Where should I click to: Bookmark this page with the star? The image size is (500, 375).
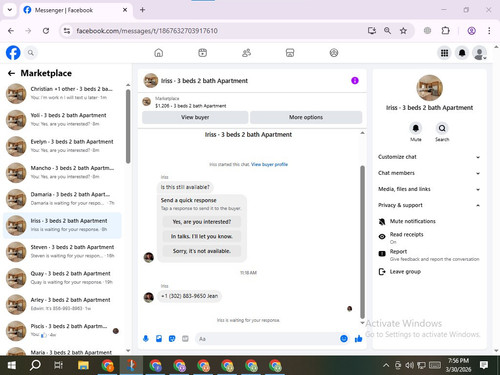click(x=403, y=31)
